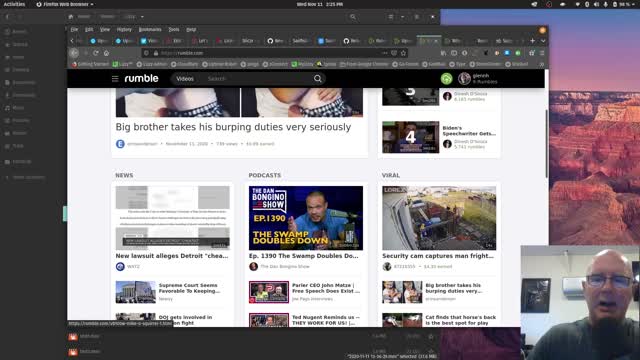Click the WXYZ channel avatar
Image resolution: width=640 pixels, height=360 pixels.
tap(120, 267)
